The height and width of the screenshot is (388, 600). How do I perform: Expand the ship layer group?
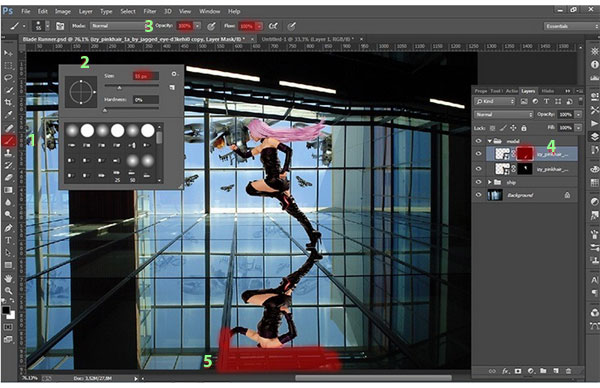coord(489,182)
